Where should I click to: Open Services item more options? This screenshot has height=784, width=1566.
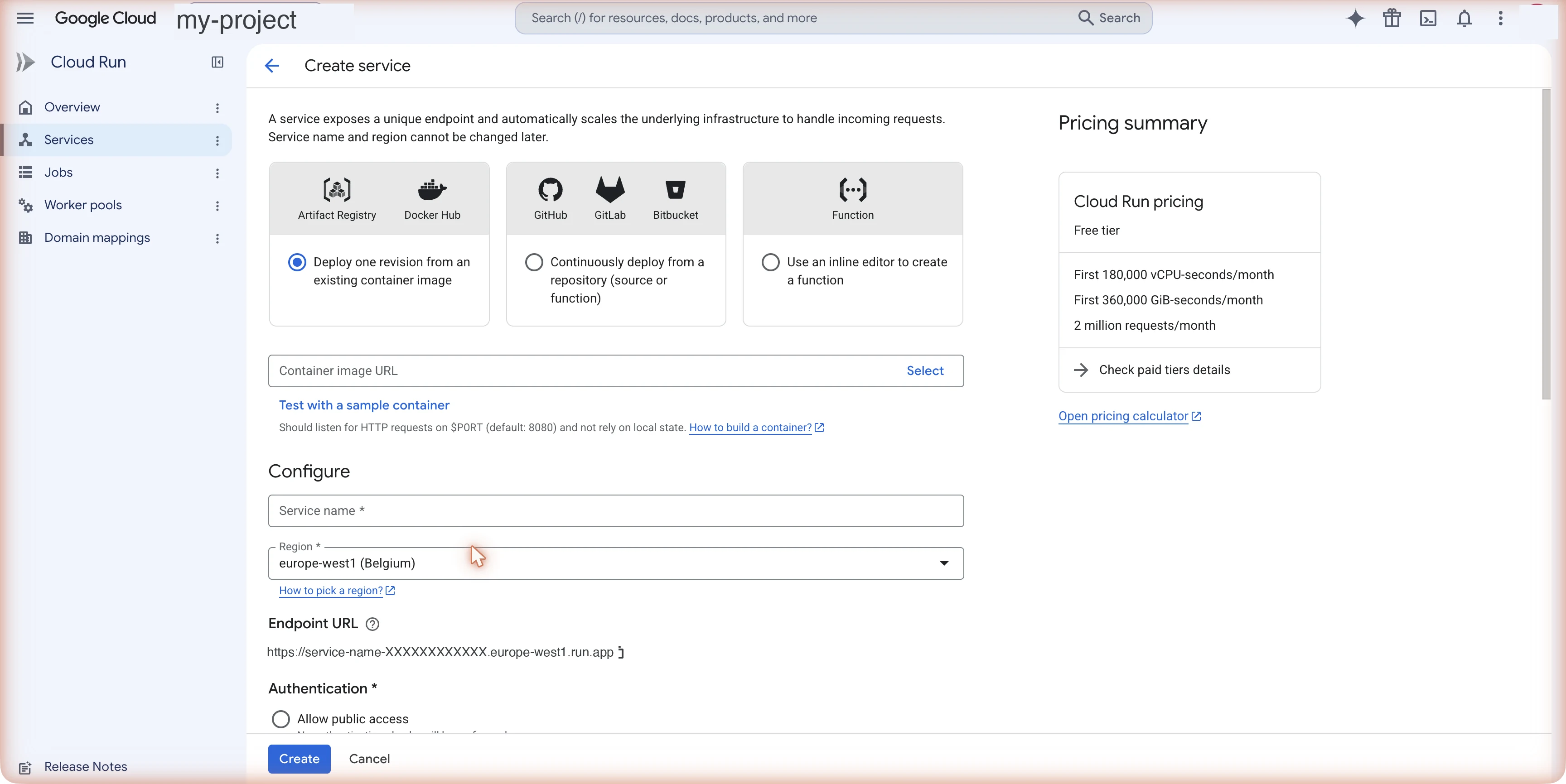point(217,140)
